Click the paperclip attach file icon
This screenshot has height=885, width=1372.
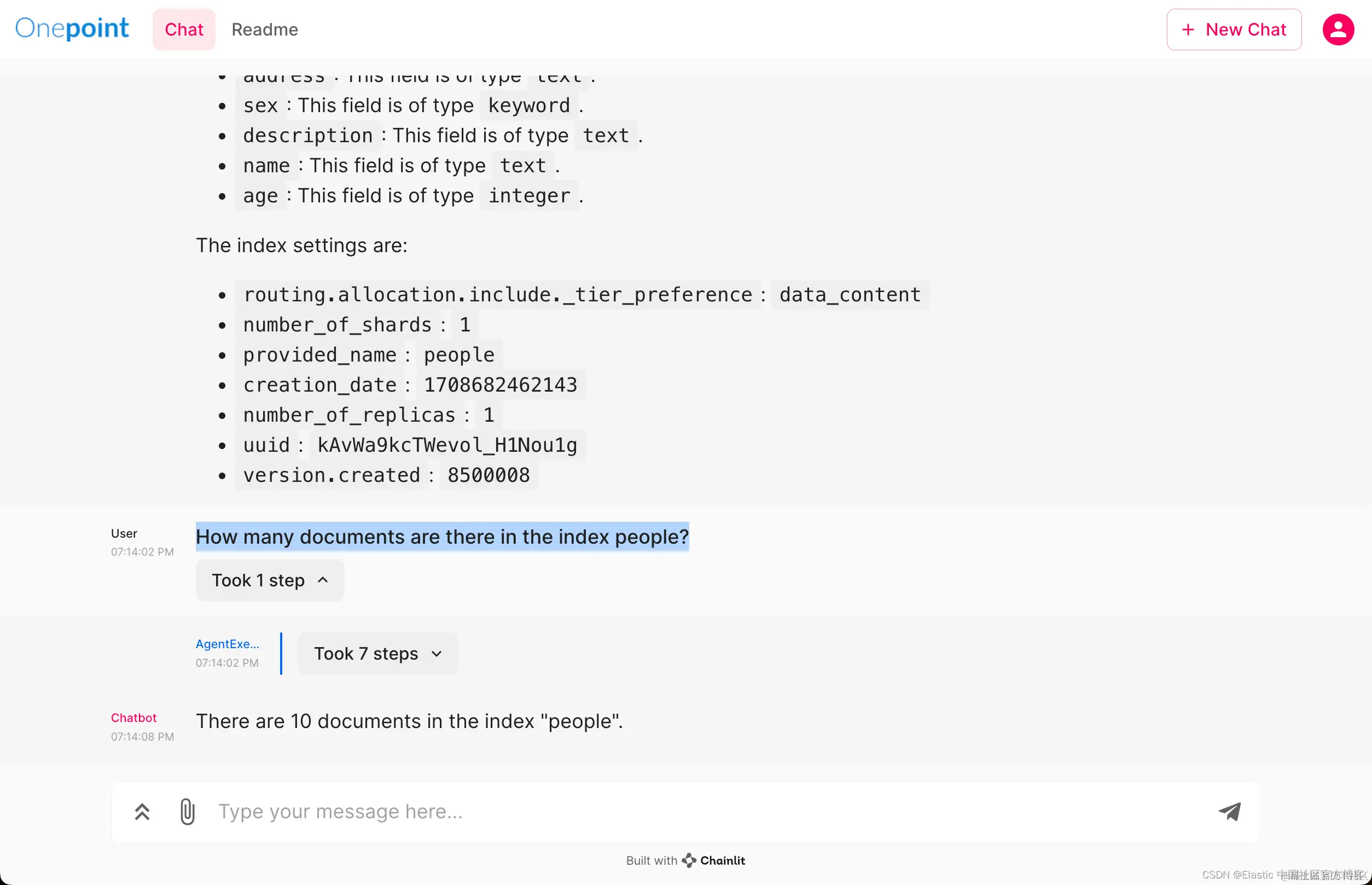pyautogui.click(x=188, y=811)
